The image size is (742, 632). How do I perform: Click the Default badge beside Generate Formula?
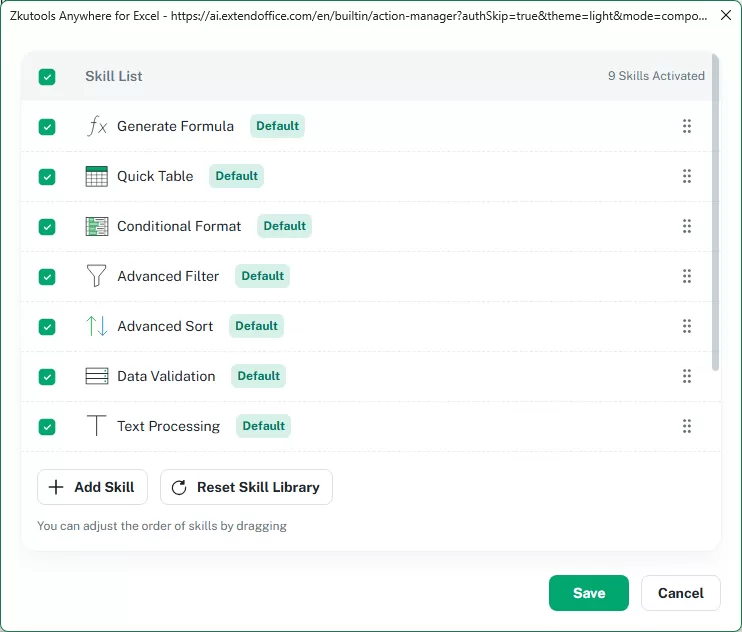277,126
